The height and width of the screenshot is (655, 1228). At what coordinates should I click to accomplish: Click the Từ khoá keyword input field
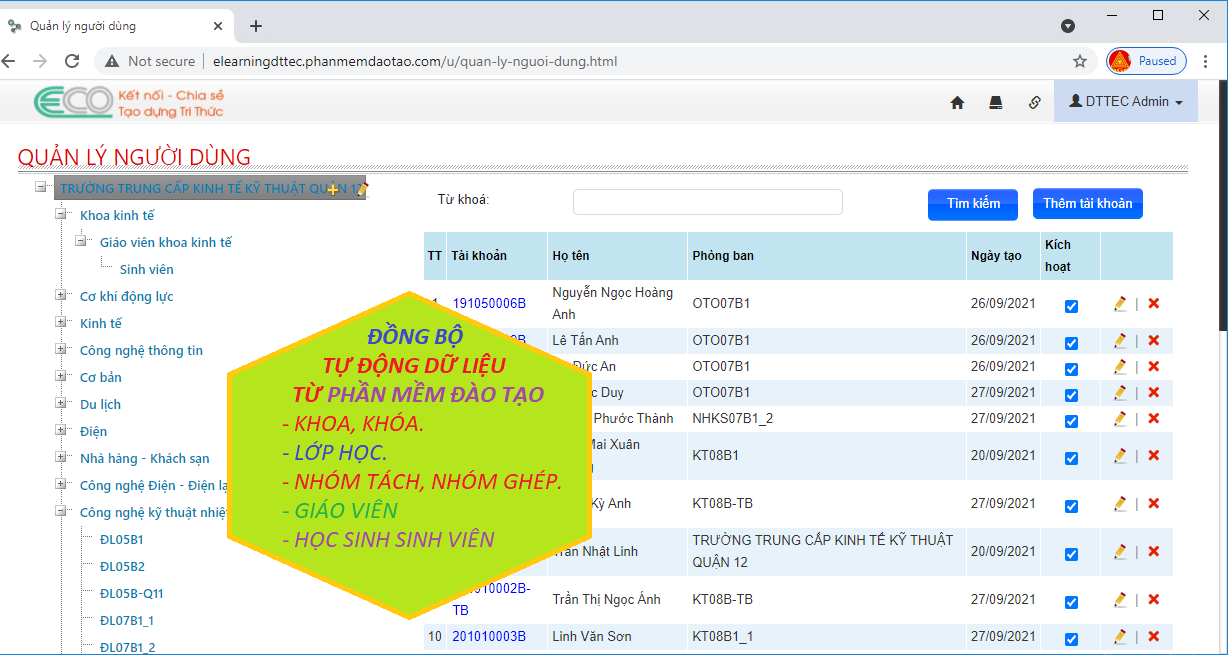(x=707, y=202)
